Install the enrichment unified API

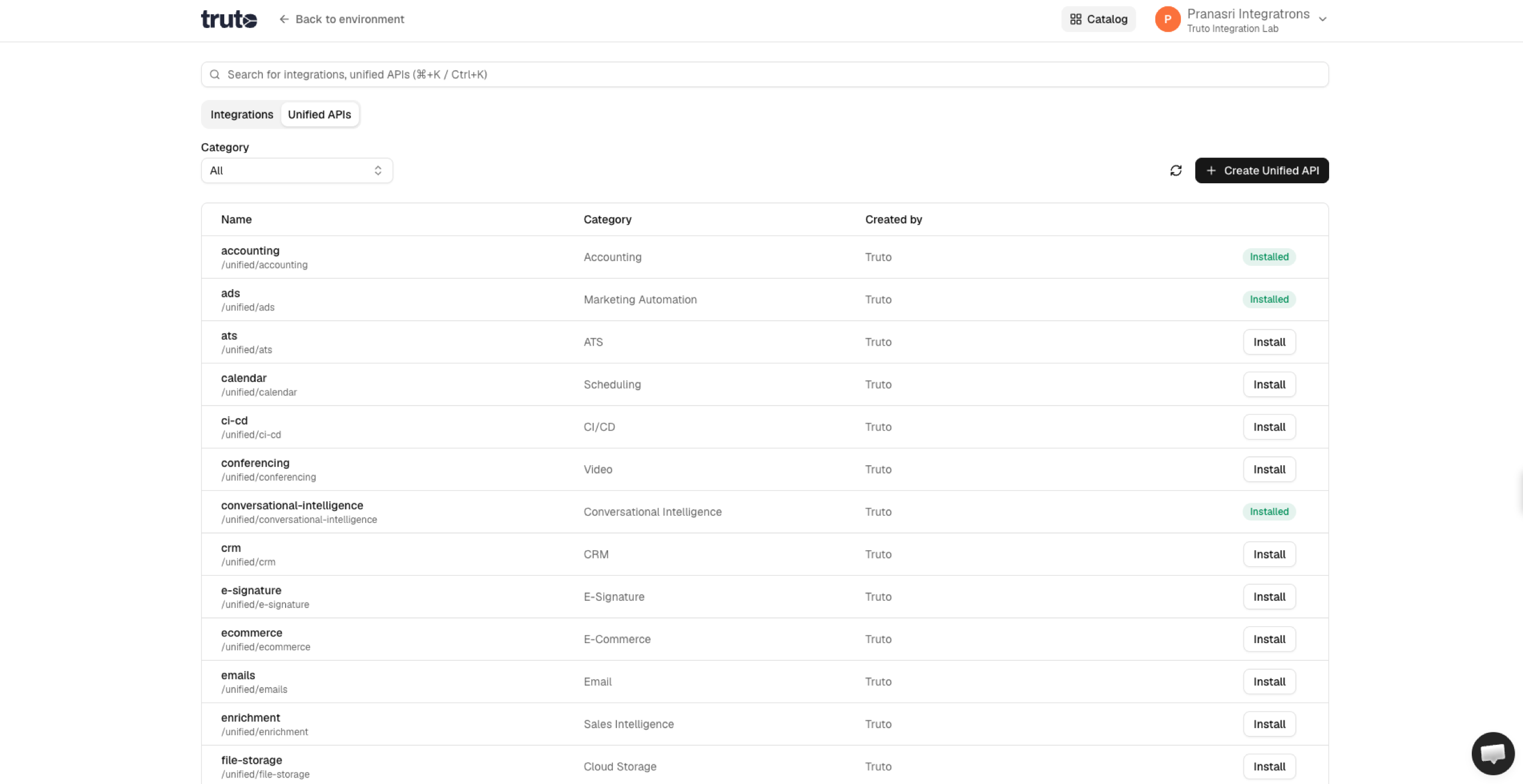tap(1269, 724)
